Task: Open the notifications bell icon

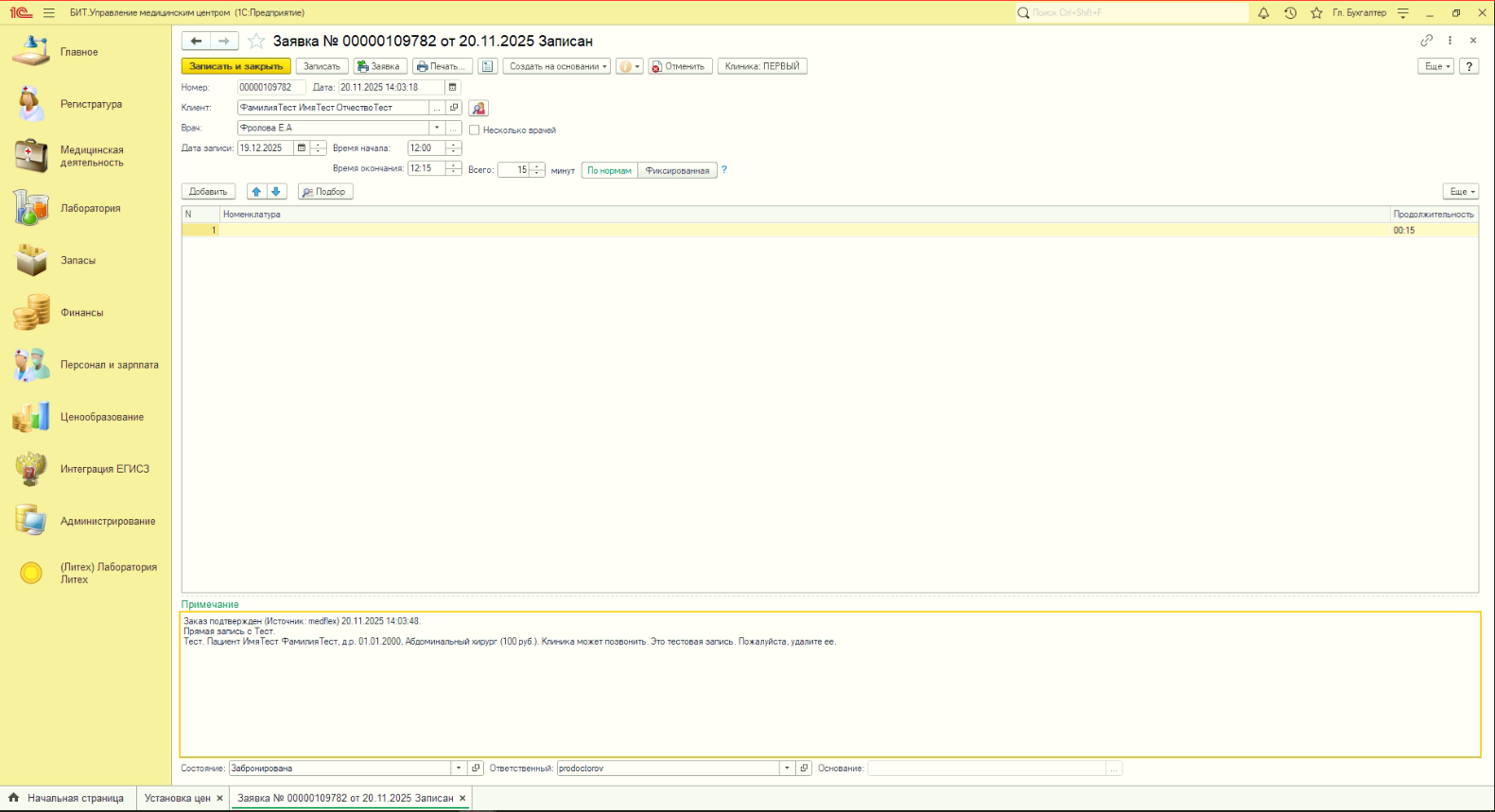Action: click(x=1263, y=13)
